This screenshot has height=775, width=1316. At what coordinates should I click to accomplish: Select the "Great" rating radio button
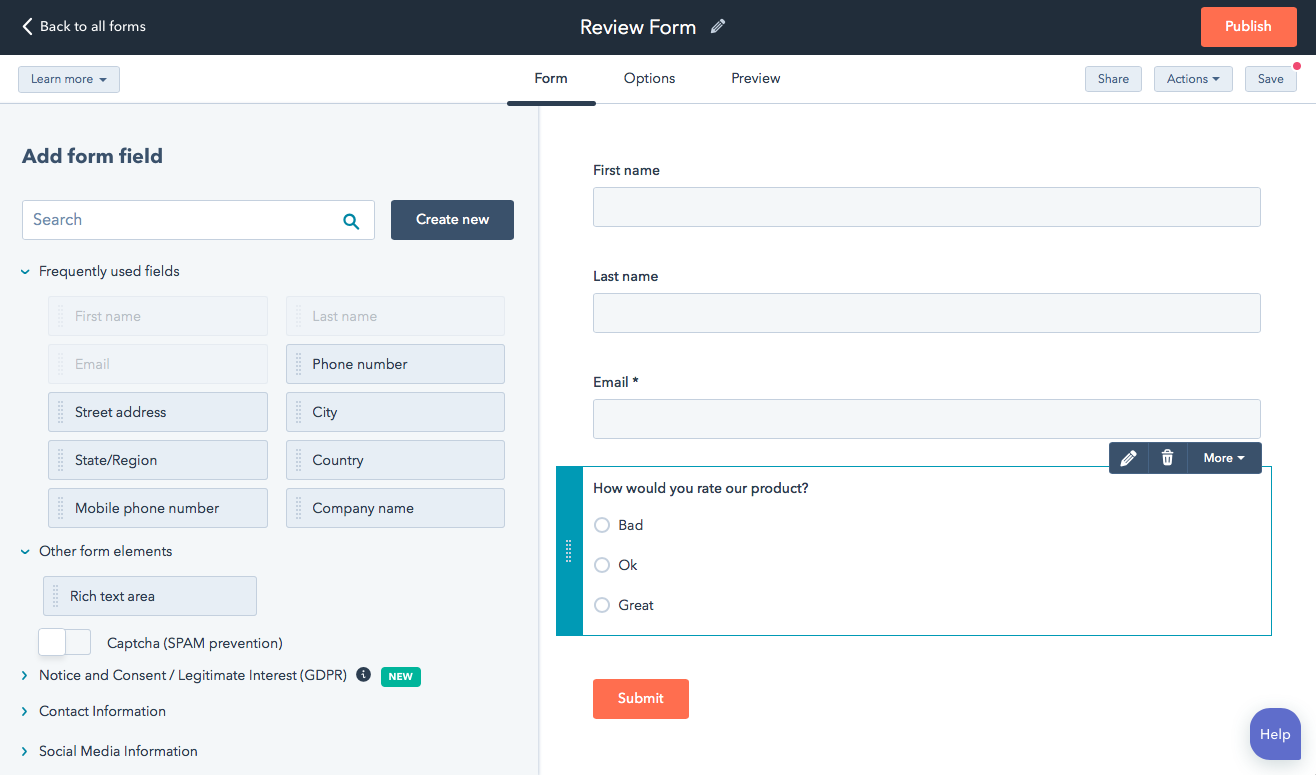(602, 605)
